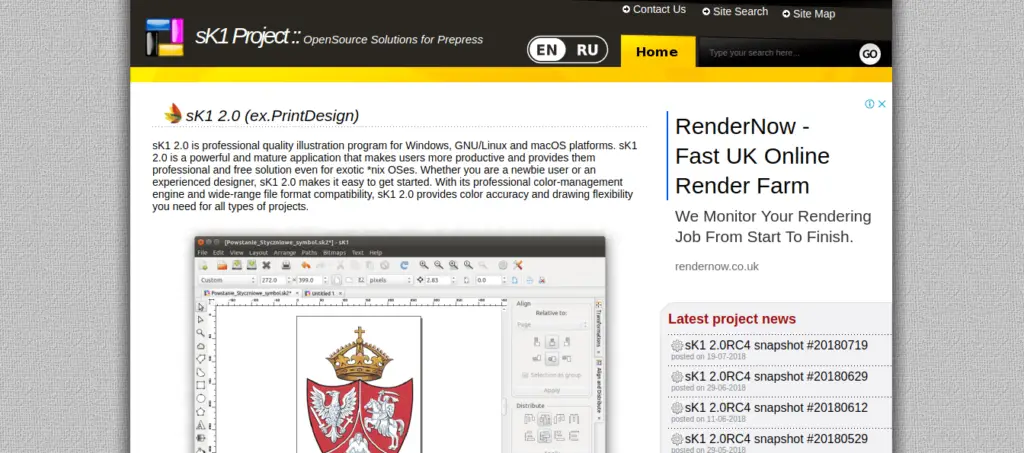This screenshot has height=453, width=1024.
Task: Click the sK1 application screenshot image
Action: (400, 345)
